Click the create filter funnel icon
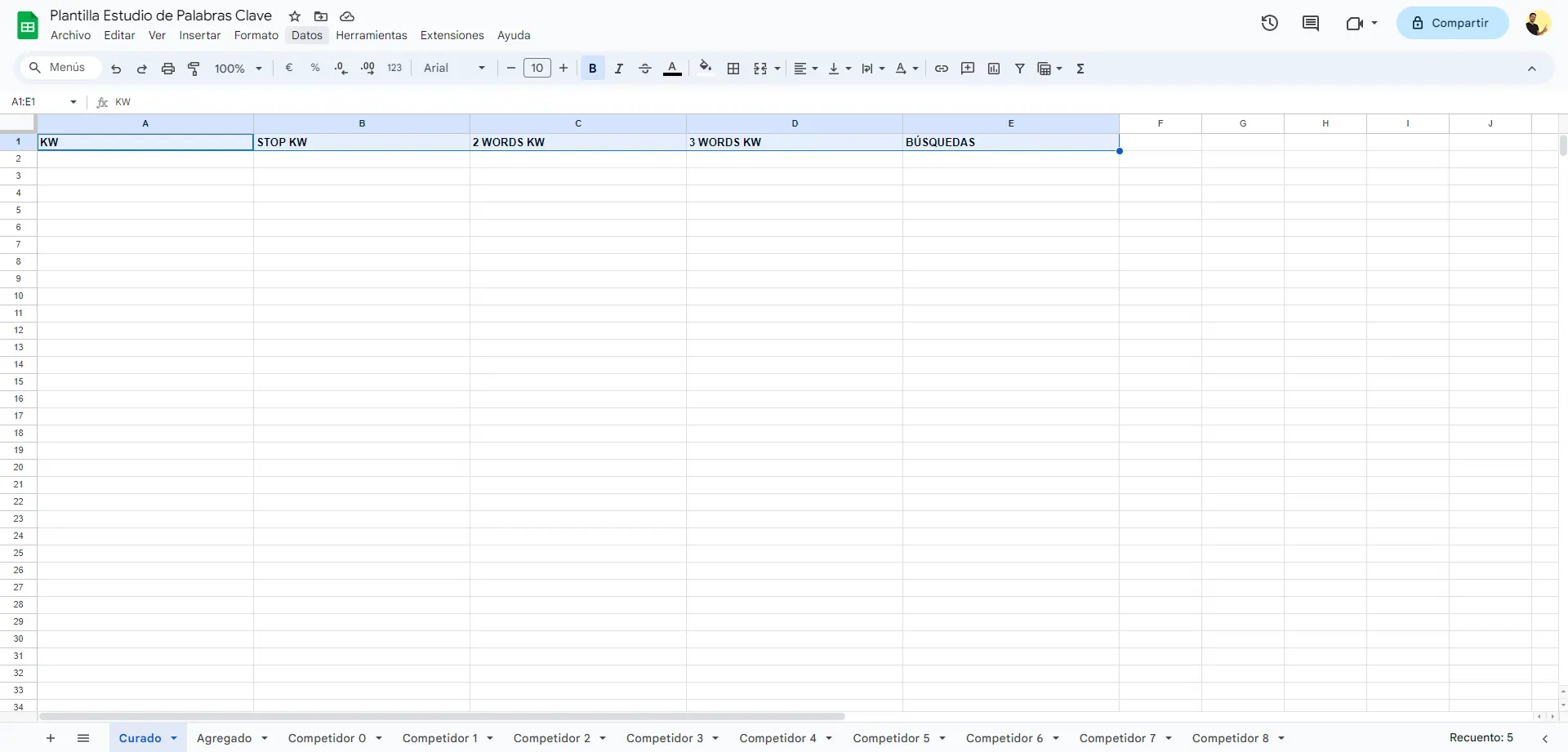The height and width of the screenshot is (752, 1568). pyautogui.click(x=1020, y=69)
